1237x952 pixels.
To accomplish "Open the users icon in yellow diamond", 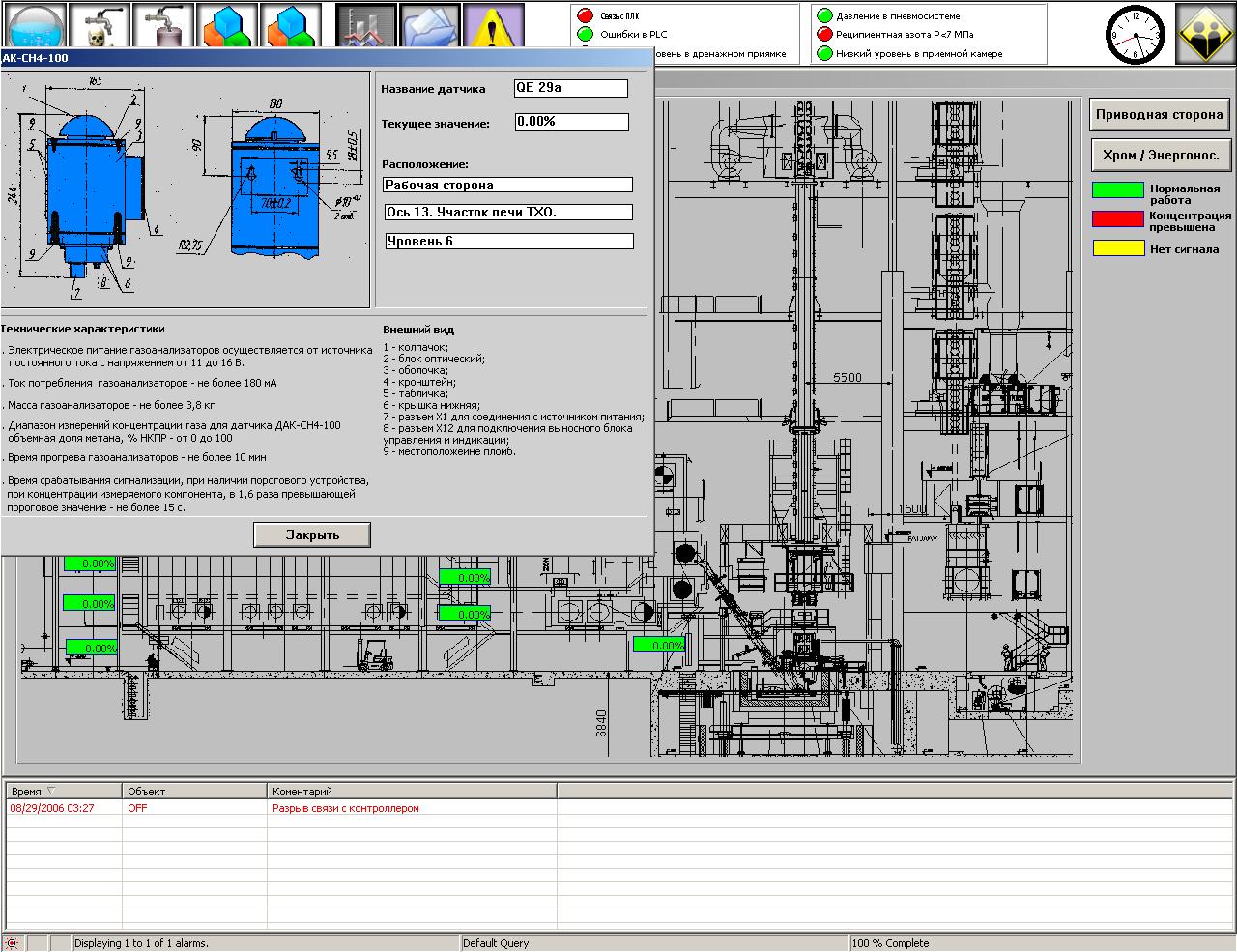I will click(x=1203, y=33).
